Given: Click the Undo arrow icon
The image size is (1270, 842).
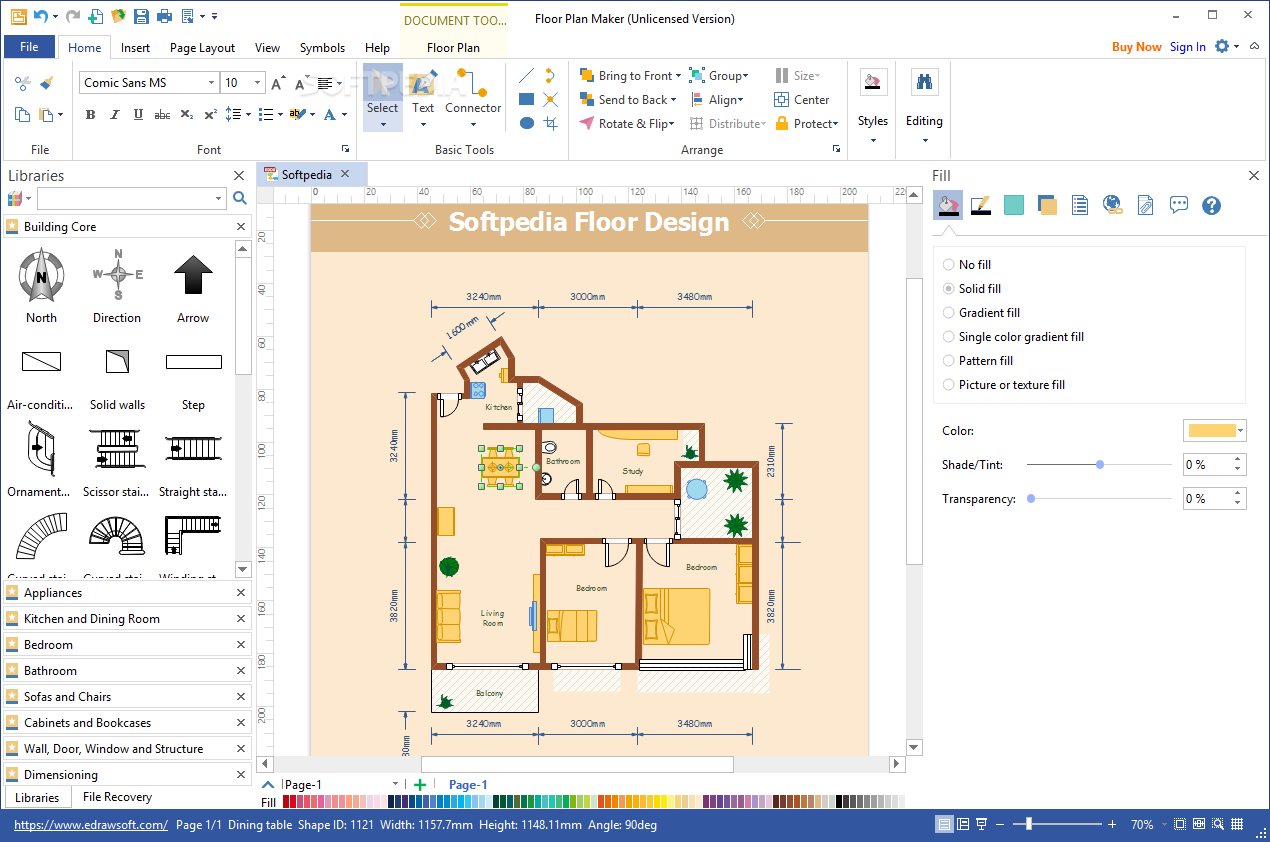Looking at the screenshot, I should [x=40, y=16].
